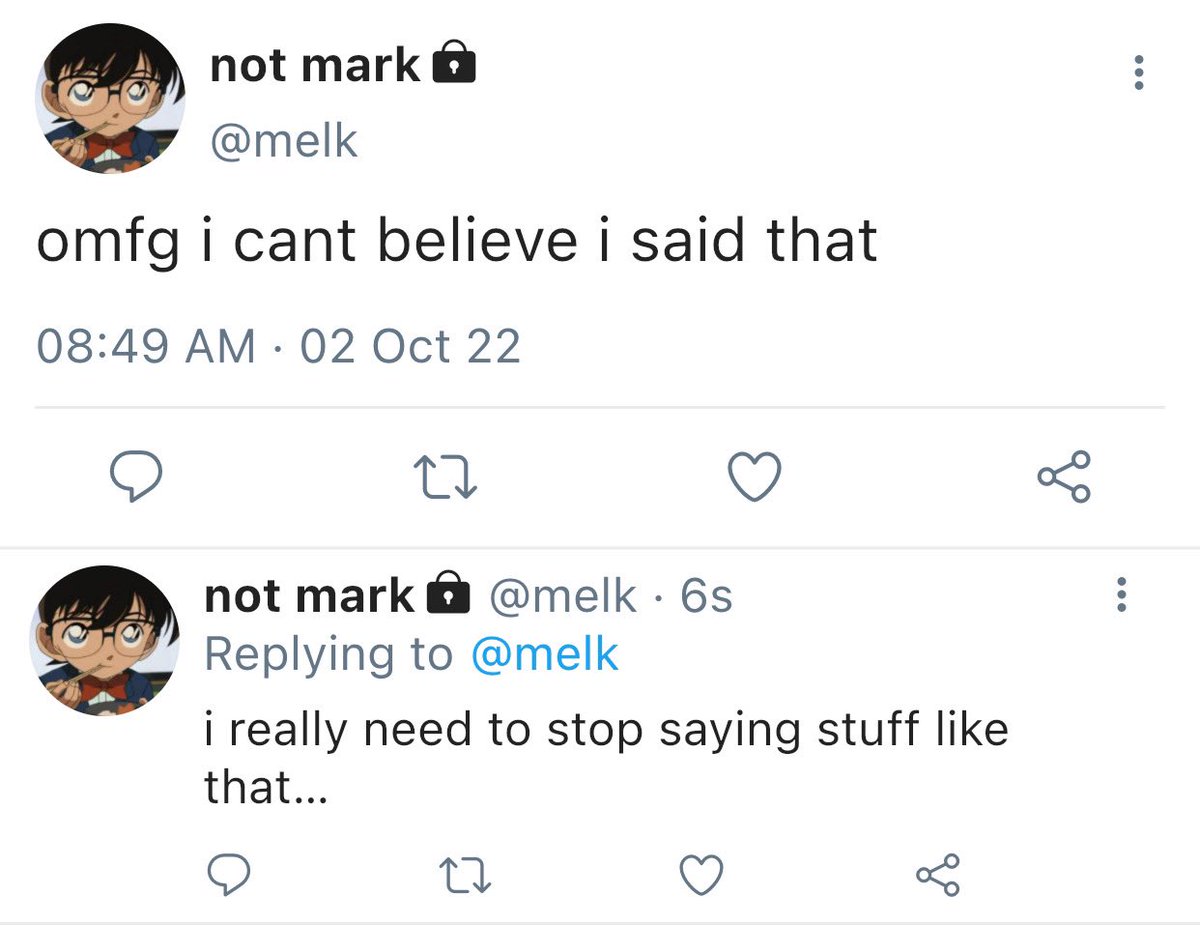Share the reply tweet
Viewport: 1200px width, 925px height.
point(939,875)
